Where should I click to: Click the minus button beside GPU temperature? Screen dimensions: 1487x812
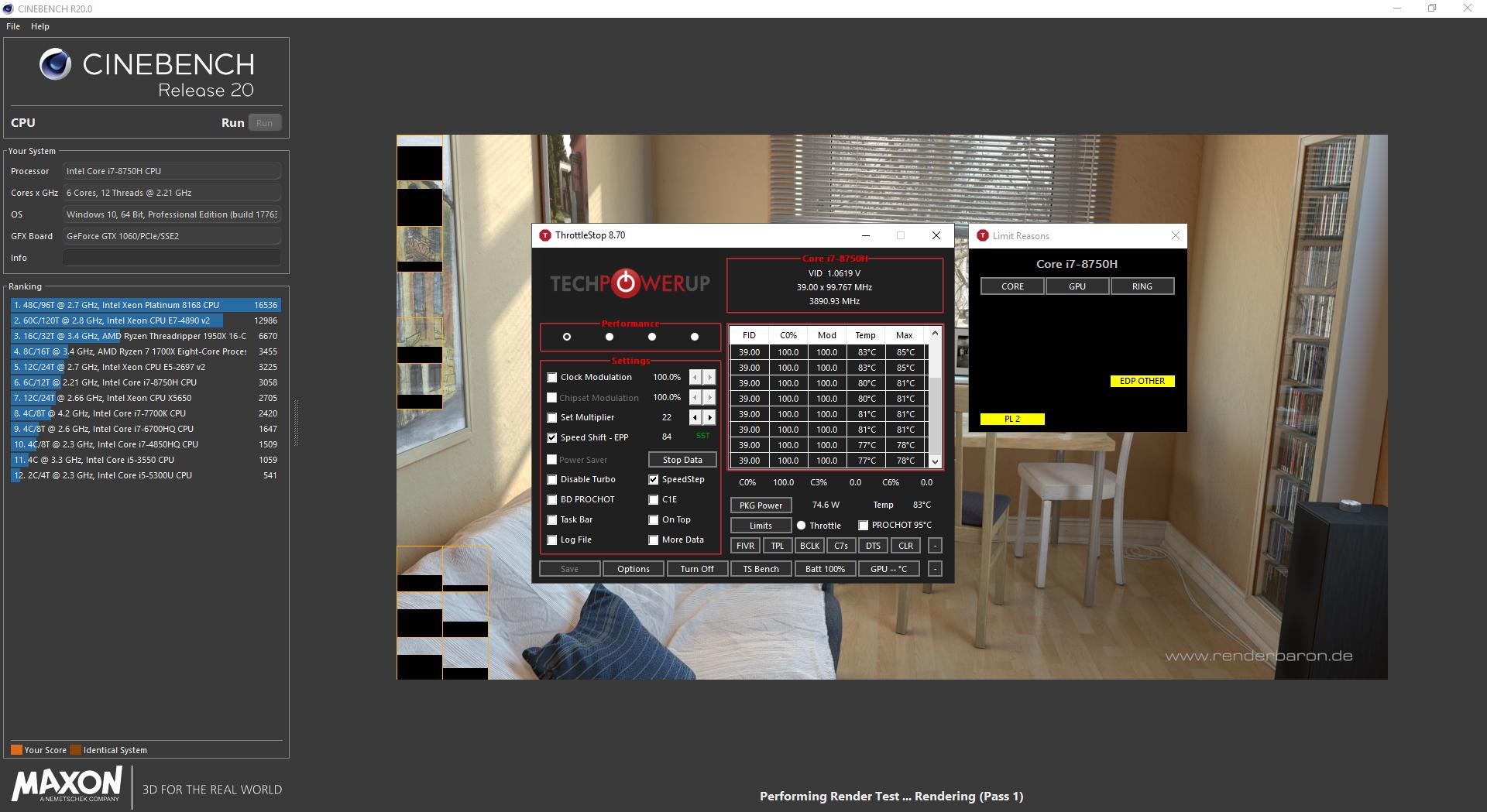point(935,569)
